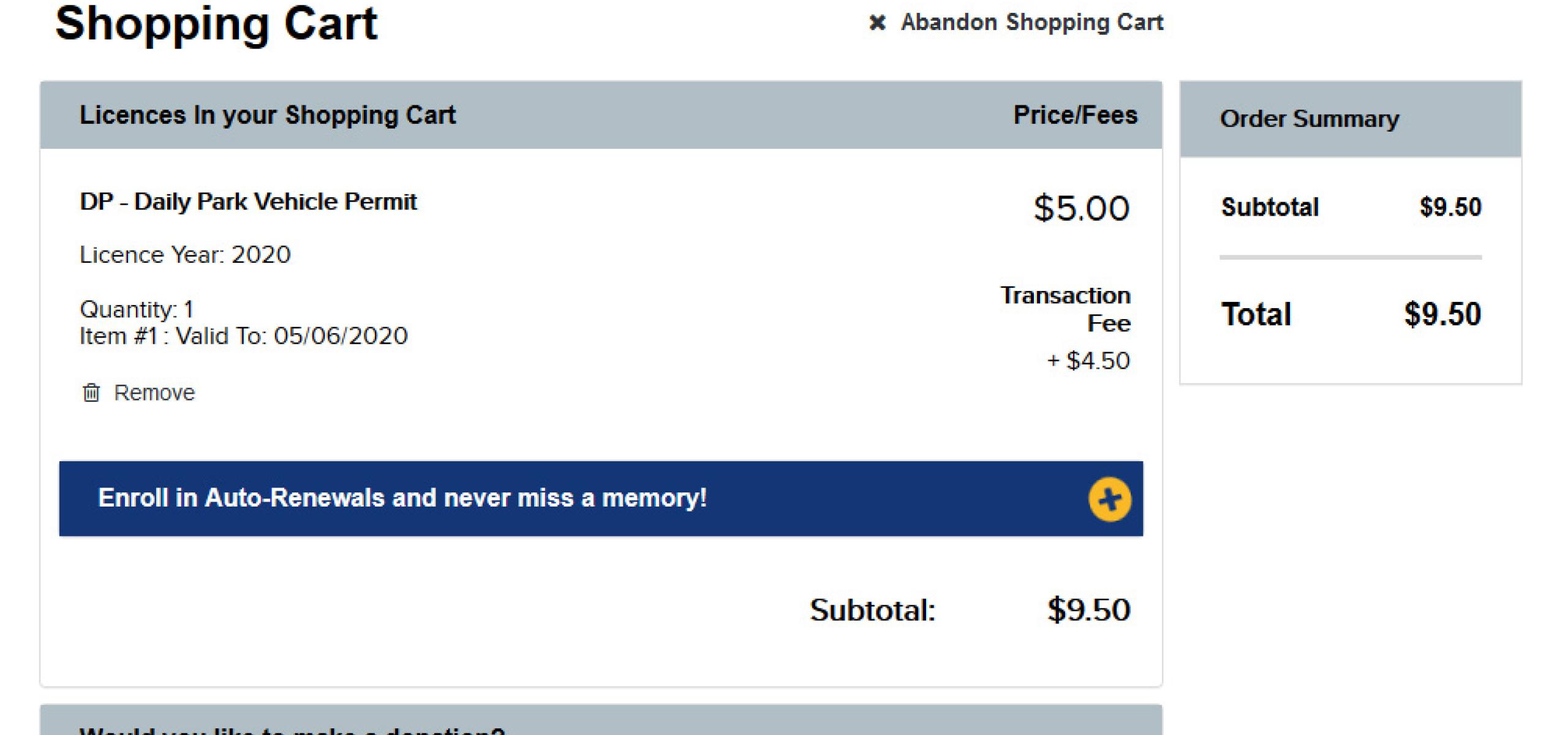The height and width of the screenshot is (735, 1568).
Task: Click the X icon beside Abandon Shopping Cart
Action: [877, 23]
